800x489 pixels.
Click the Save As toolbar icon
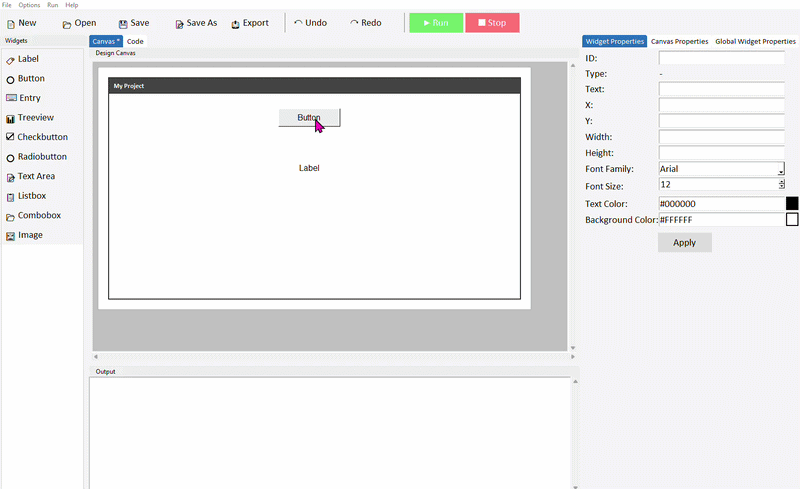pyautogui.click(x=179, y=23)
